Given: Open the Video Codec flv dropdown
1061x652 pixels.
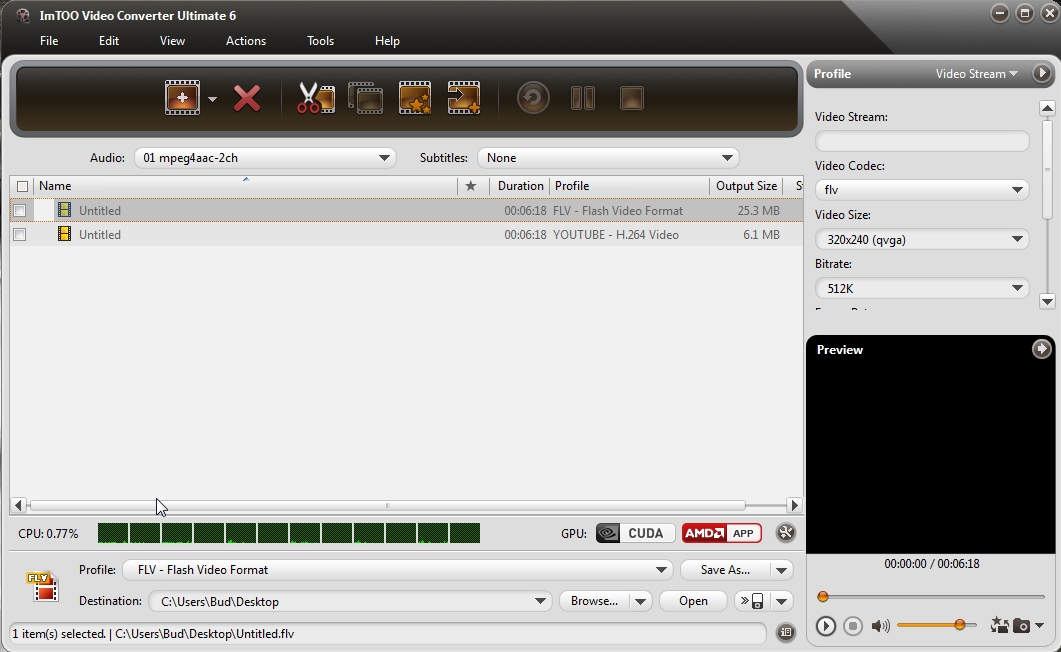Looking at the screenshot, I should pyautogui.click(x=922, y=190).
